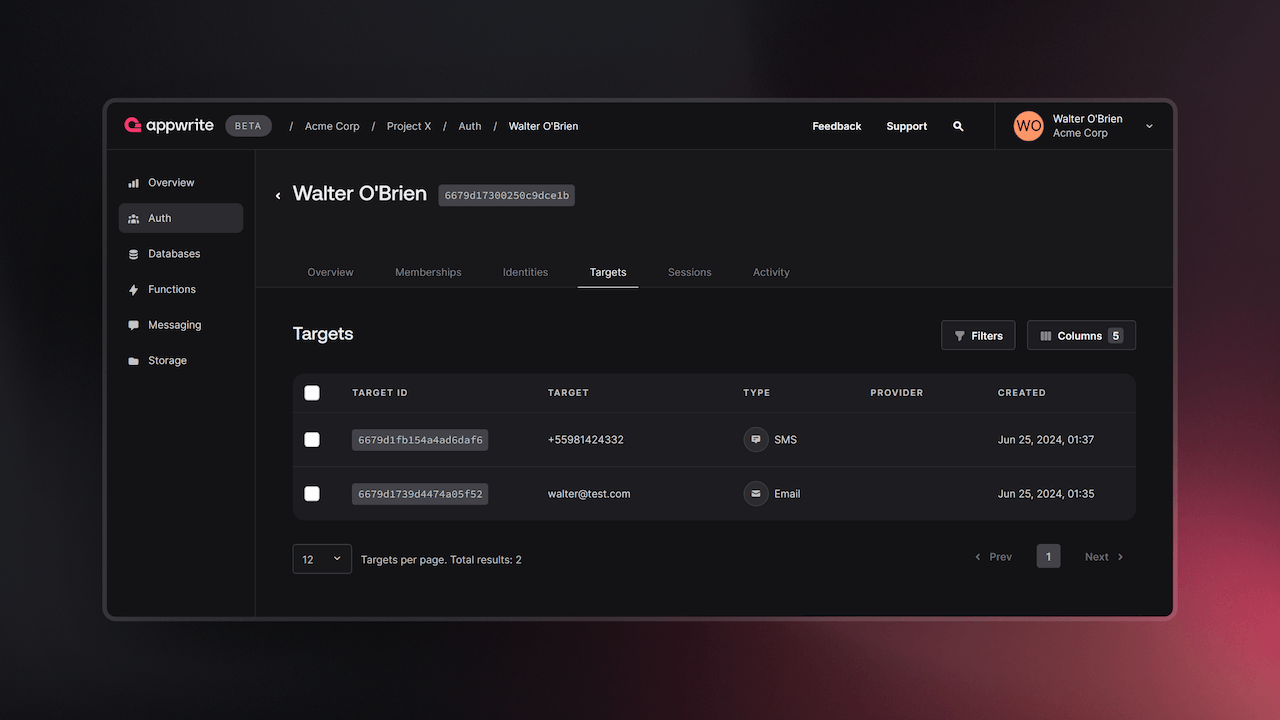
Task: Click the CREATED column header
Action: click(1022, 393)
